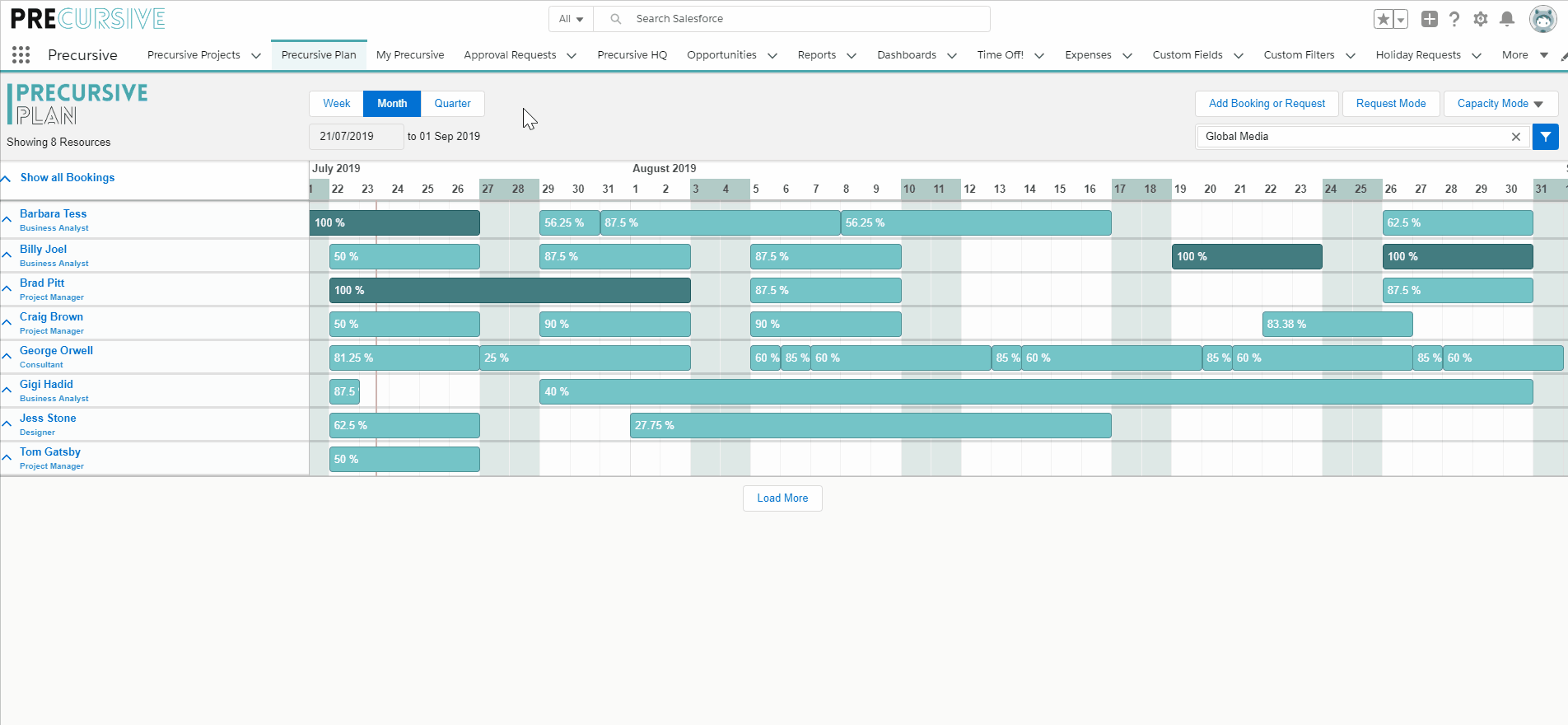Screen dimensions: 1568x725
Task: Open the More navigation menu
Action: [x=1524, y=55]
